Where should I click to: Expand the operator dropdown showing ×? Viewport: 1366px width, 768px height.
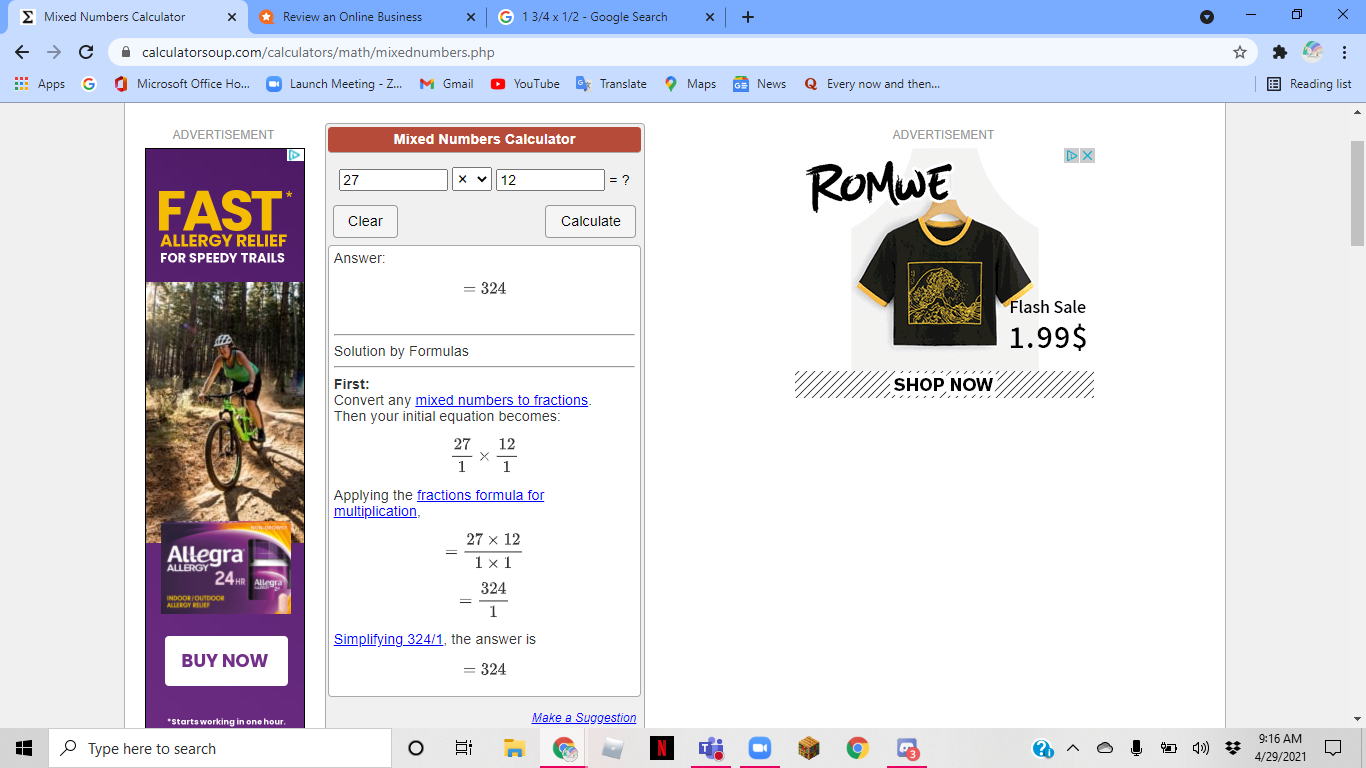[472, 180]
